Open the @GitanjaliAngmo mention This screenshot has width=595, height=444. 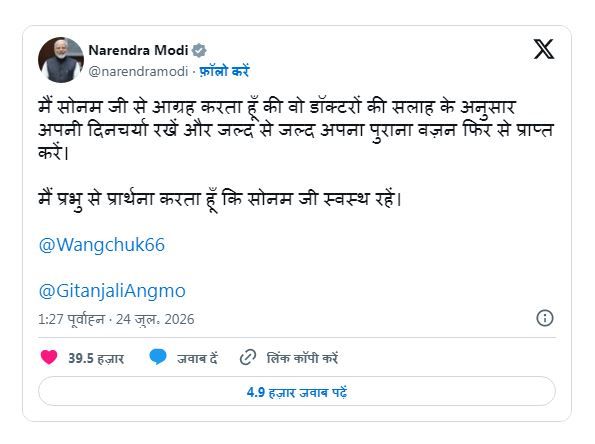(112, 291)
